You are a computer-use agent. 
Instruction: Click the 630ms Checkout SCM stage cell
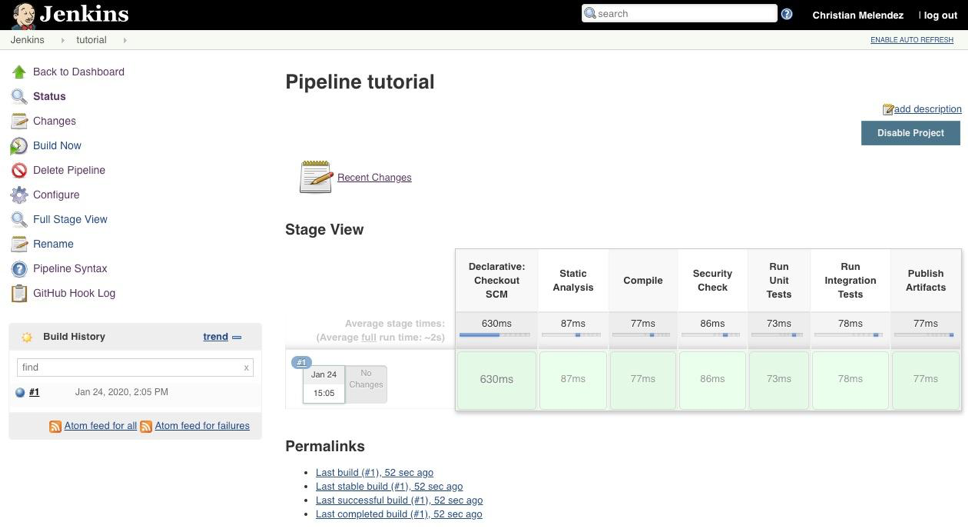[496, 380]
